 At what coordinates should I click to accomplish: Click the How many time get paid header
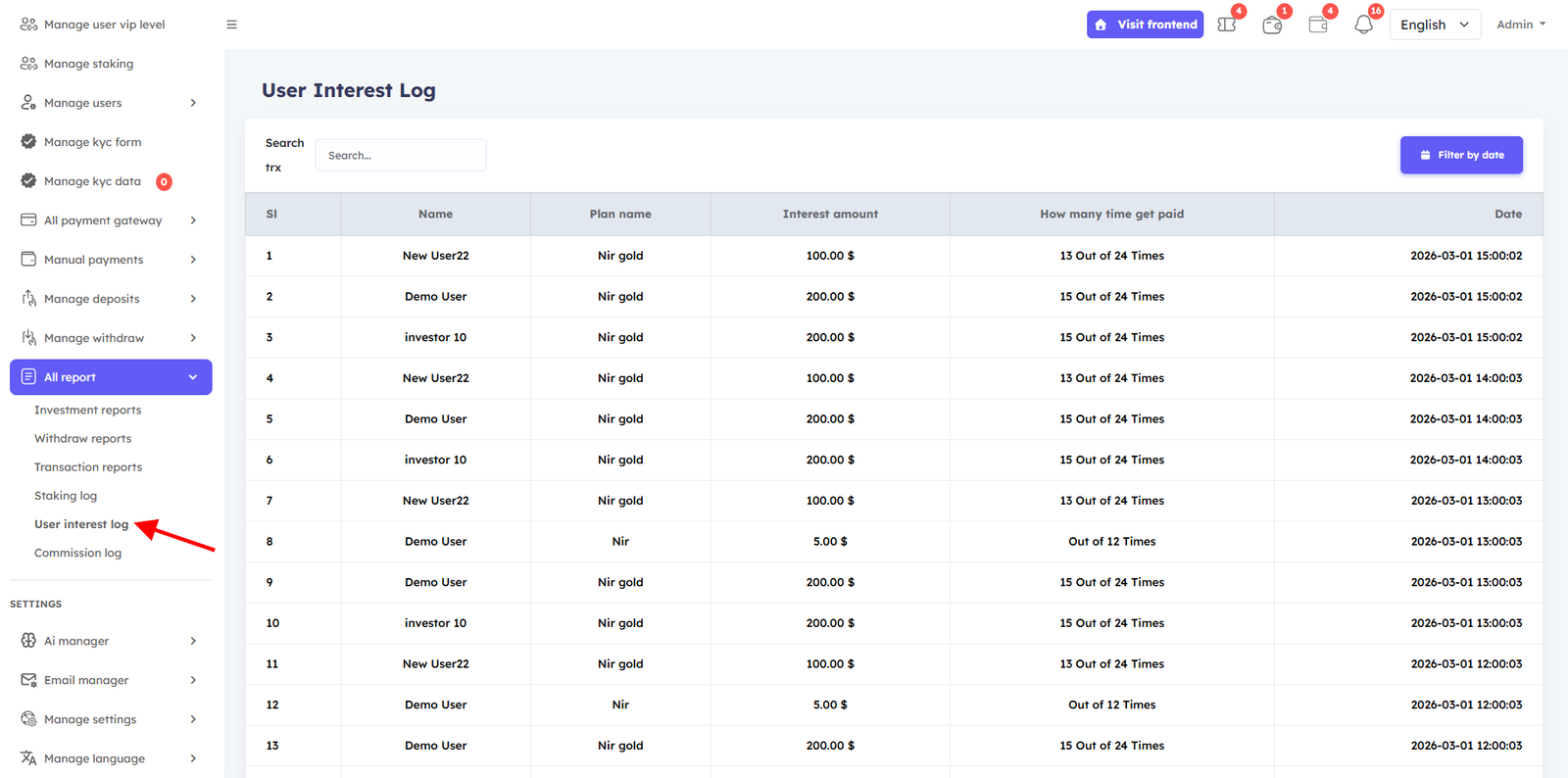pos(1111,214)
